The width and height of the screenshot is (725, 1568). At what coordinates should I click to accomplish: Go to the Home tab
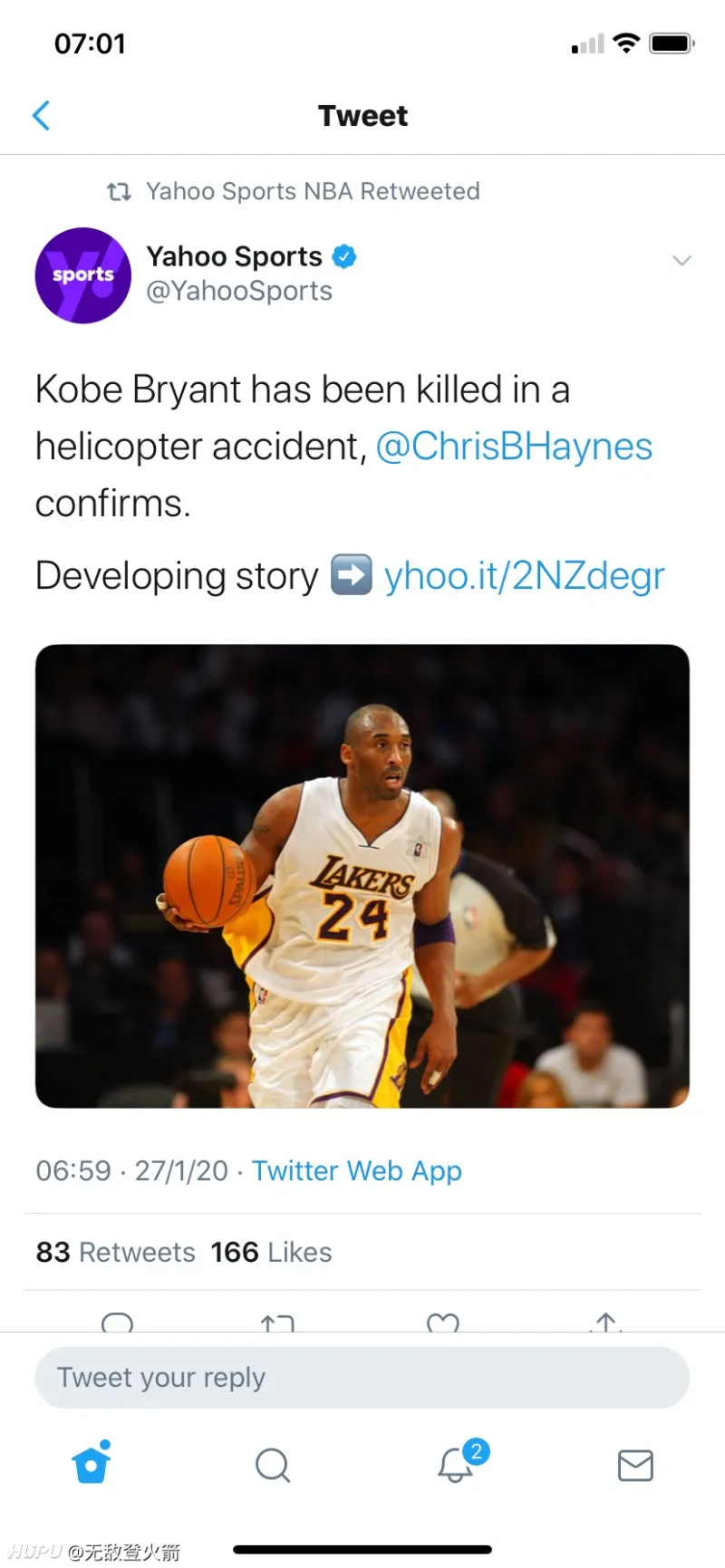coord(92,1461)
